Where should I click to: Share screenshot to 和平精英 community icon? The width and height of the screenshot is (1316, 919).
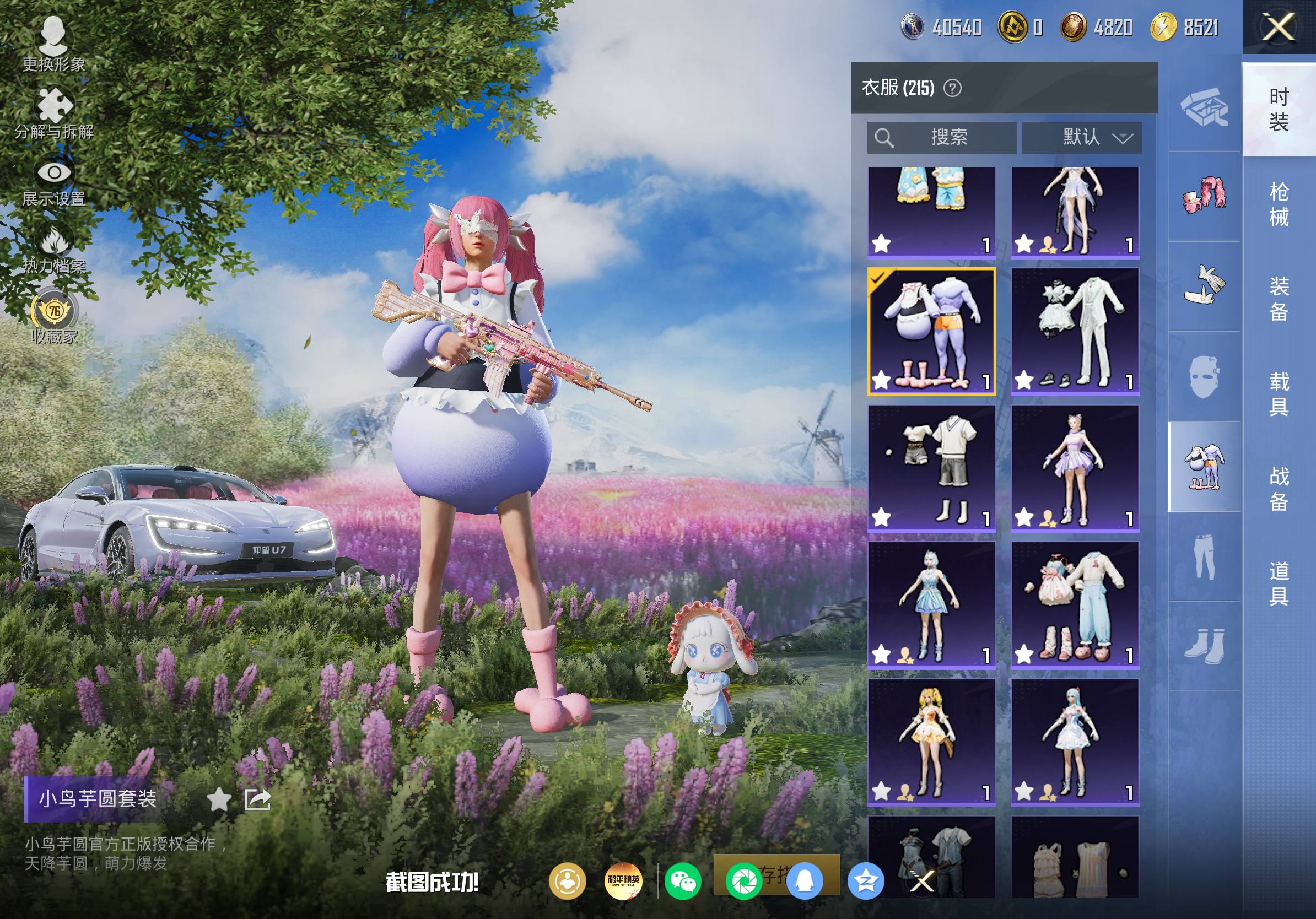click(624, 881)
